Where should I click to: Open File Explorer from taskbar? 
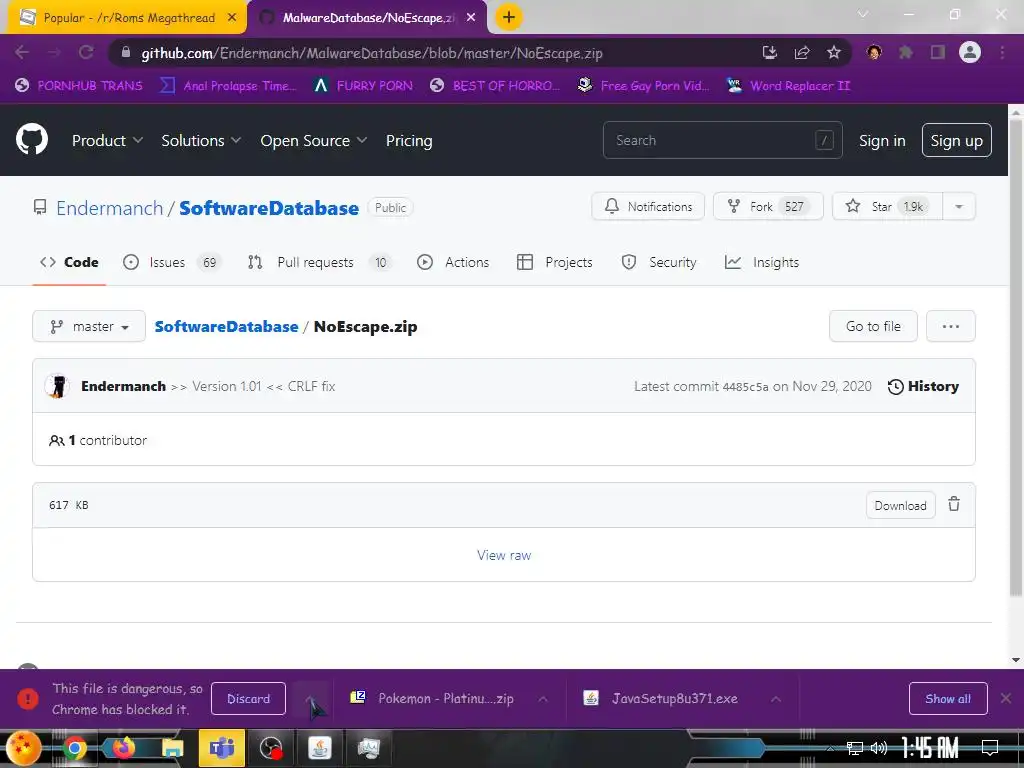coord(172,748)
